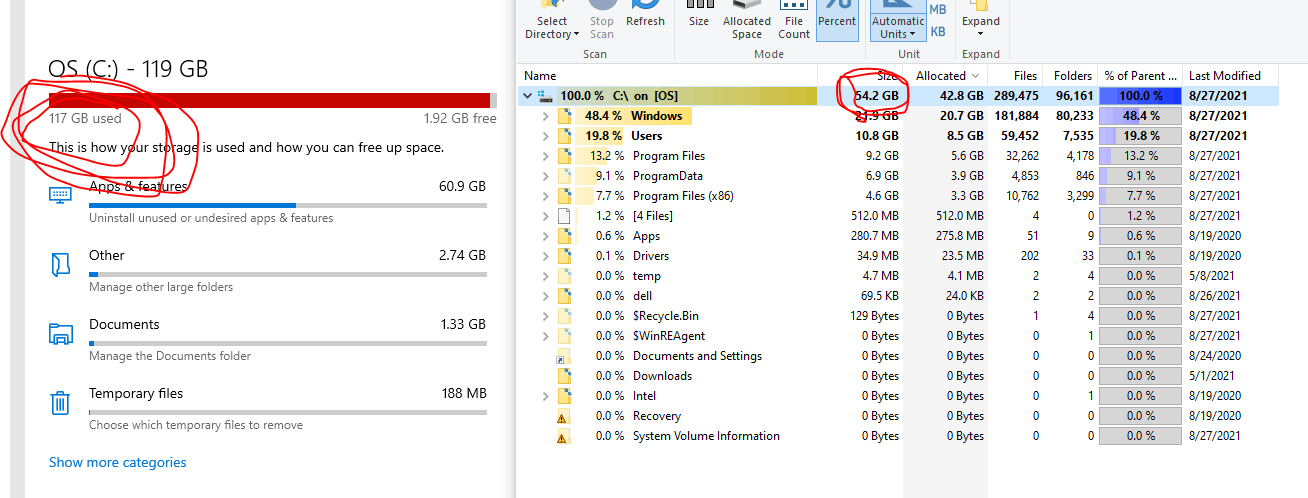Image resolution: width=1308 pixels, height=498 pixels.
Task: Click the ProgramData row folder icon
Action: (x=564, y=176)
